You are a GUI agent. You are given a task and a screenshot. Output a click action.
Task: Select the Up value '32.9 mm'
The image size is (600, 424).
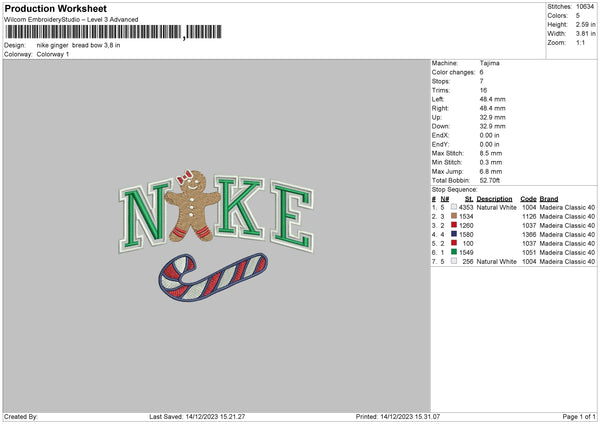(x=492, y=117)
